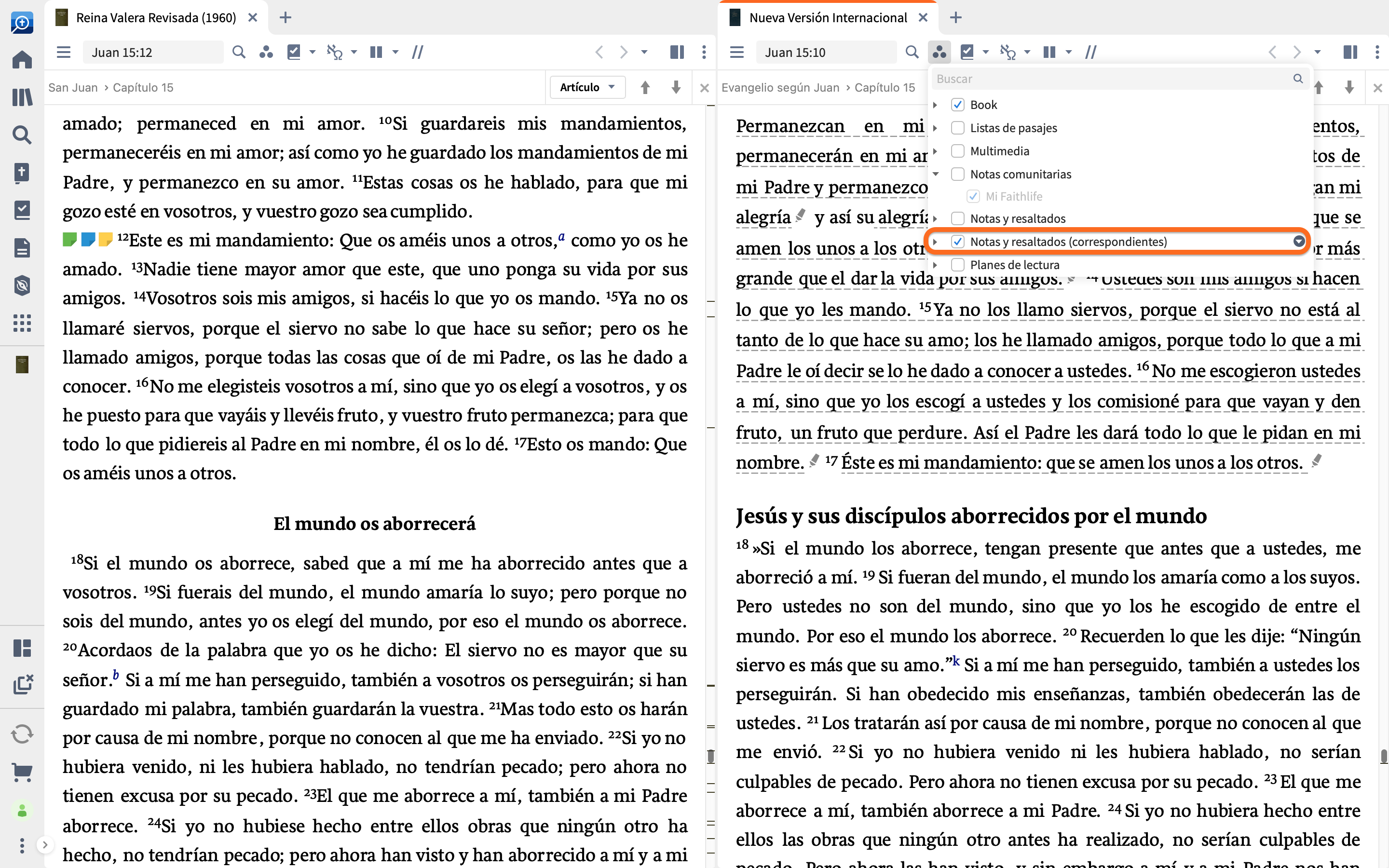Open the Home icon in sidebar
1389x868 pixels.
(22, 59)
